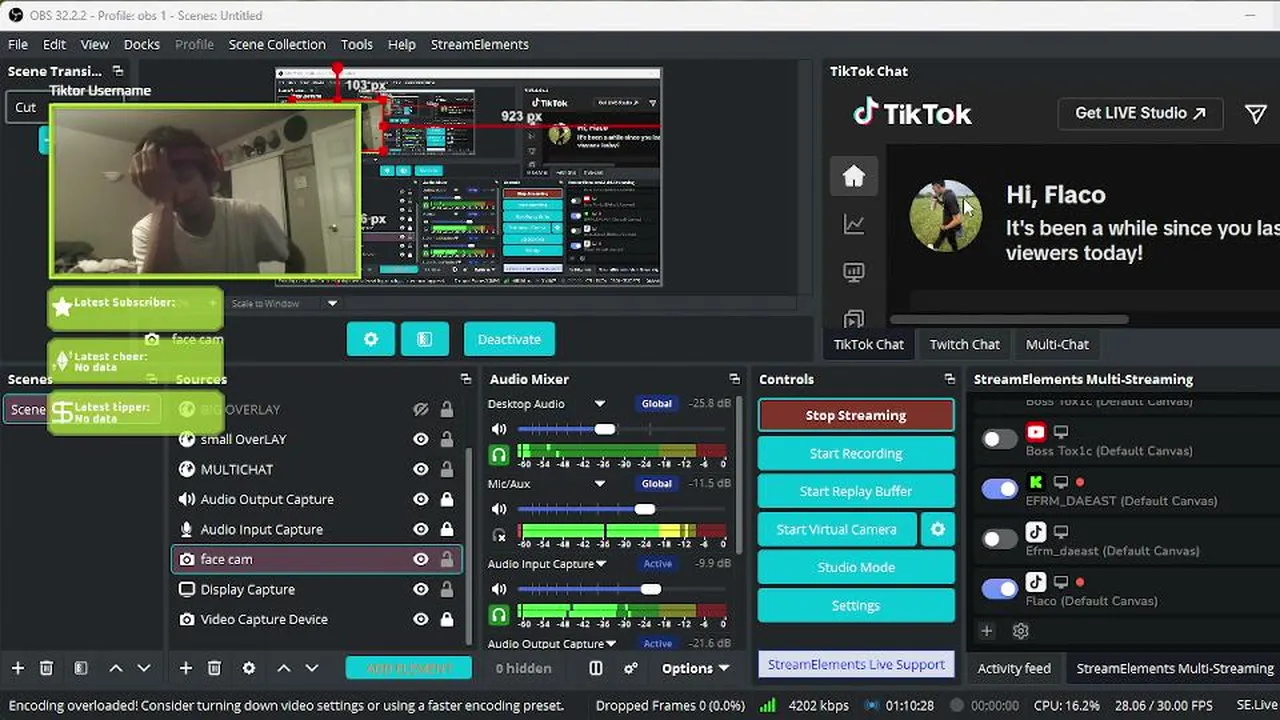
Task: Expand Desktop Audio mixer dropdown arrow
Action: click(600, 404)
